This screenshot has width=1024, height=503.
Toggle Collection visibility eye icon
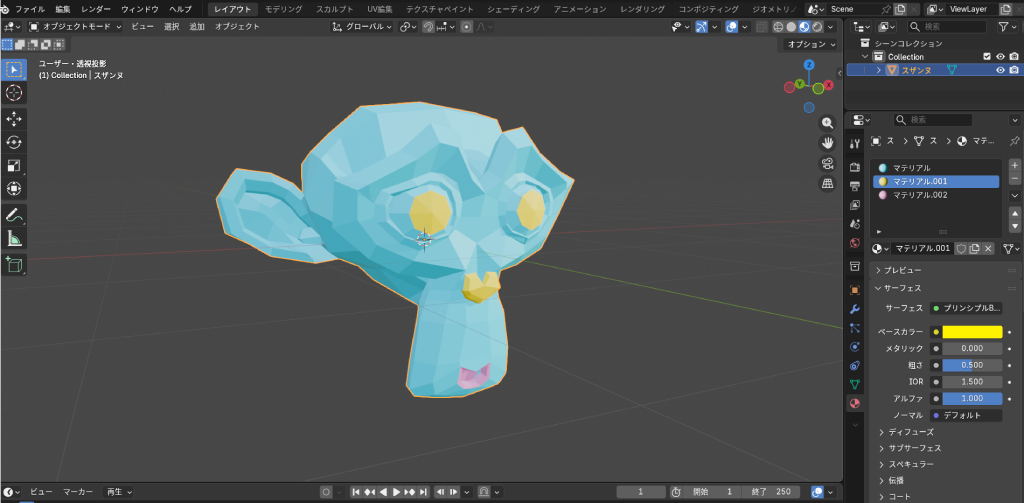point(999,57)
